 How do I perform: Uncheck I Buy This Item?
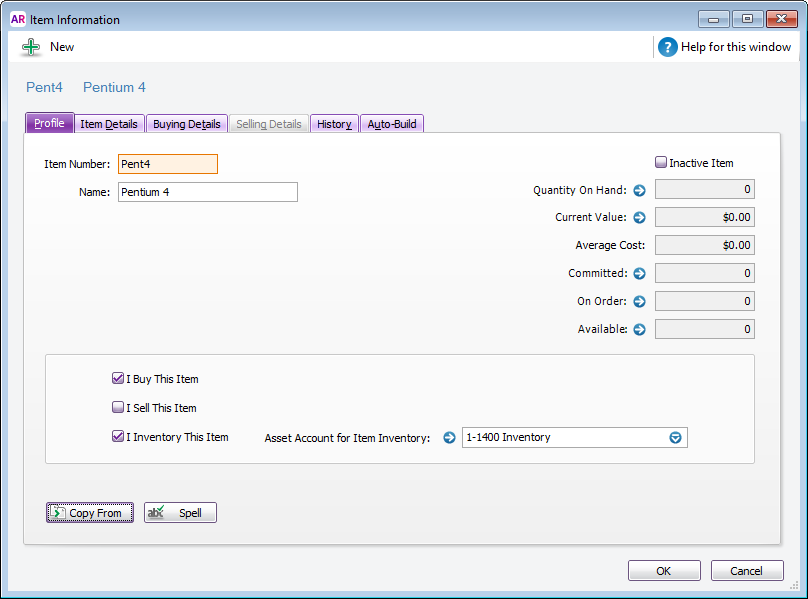pyautogui.click(x=119, y=378)
